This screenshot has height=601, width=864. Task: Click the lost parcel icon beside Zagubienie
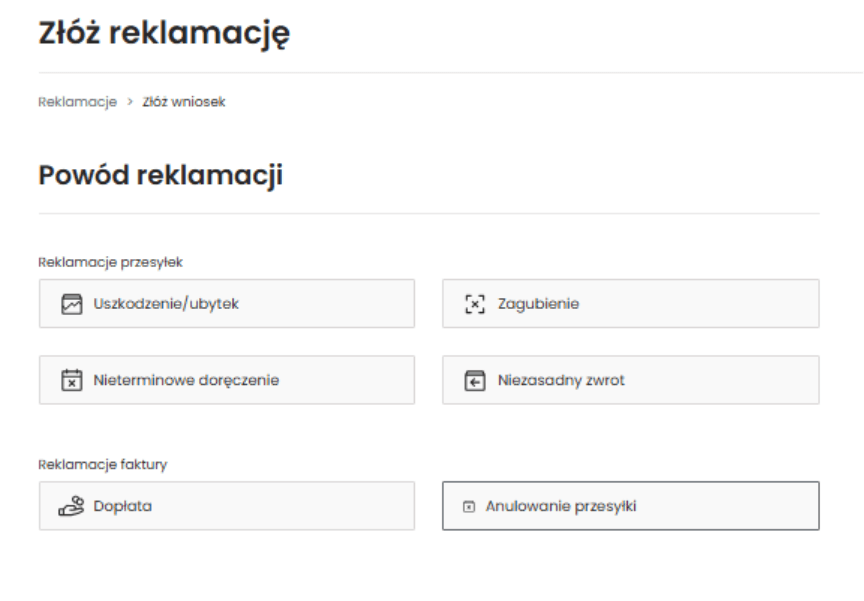(x=475, y=304)
